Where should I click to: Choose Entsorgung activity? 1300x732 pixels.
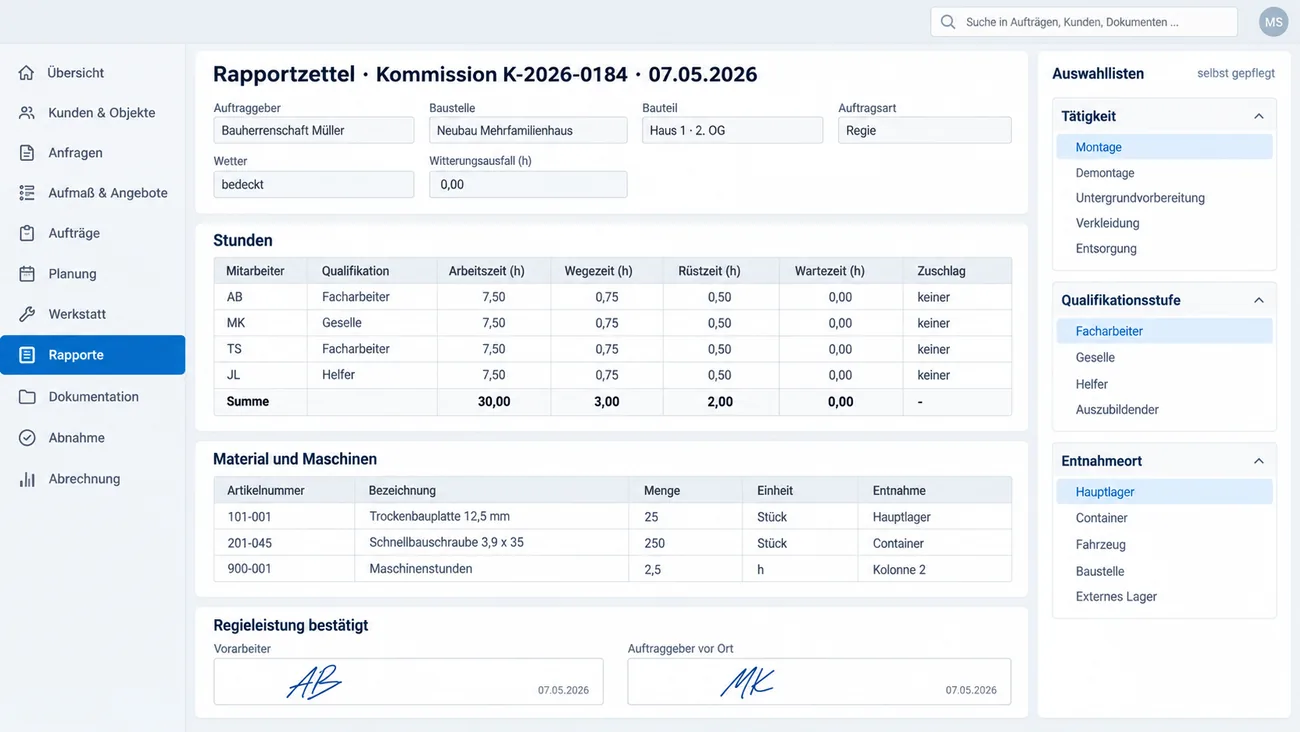1164,248
